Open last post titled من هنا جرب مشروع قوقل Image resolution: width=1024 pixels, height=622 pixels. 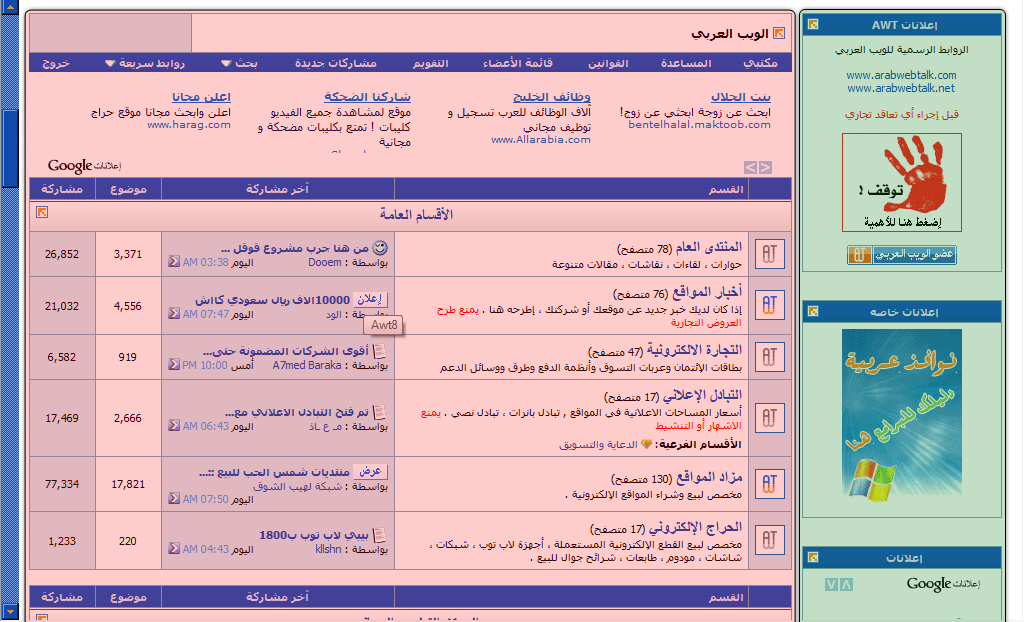(295, 248)
